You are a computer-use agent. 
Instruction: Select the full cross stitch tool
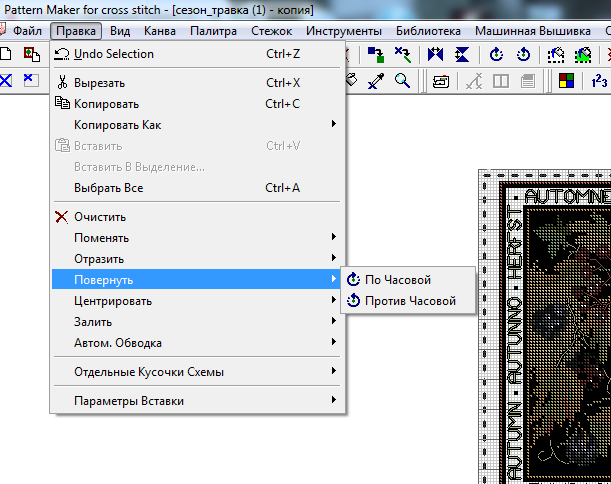pos(7,80)
